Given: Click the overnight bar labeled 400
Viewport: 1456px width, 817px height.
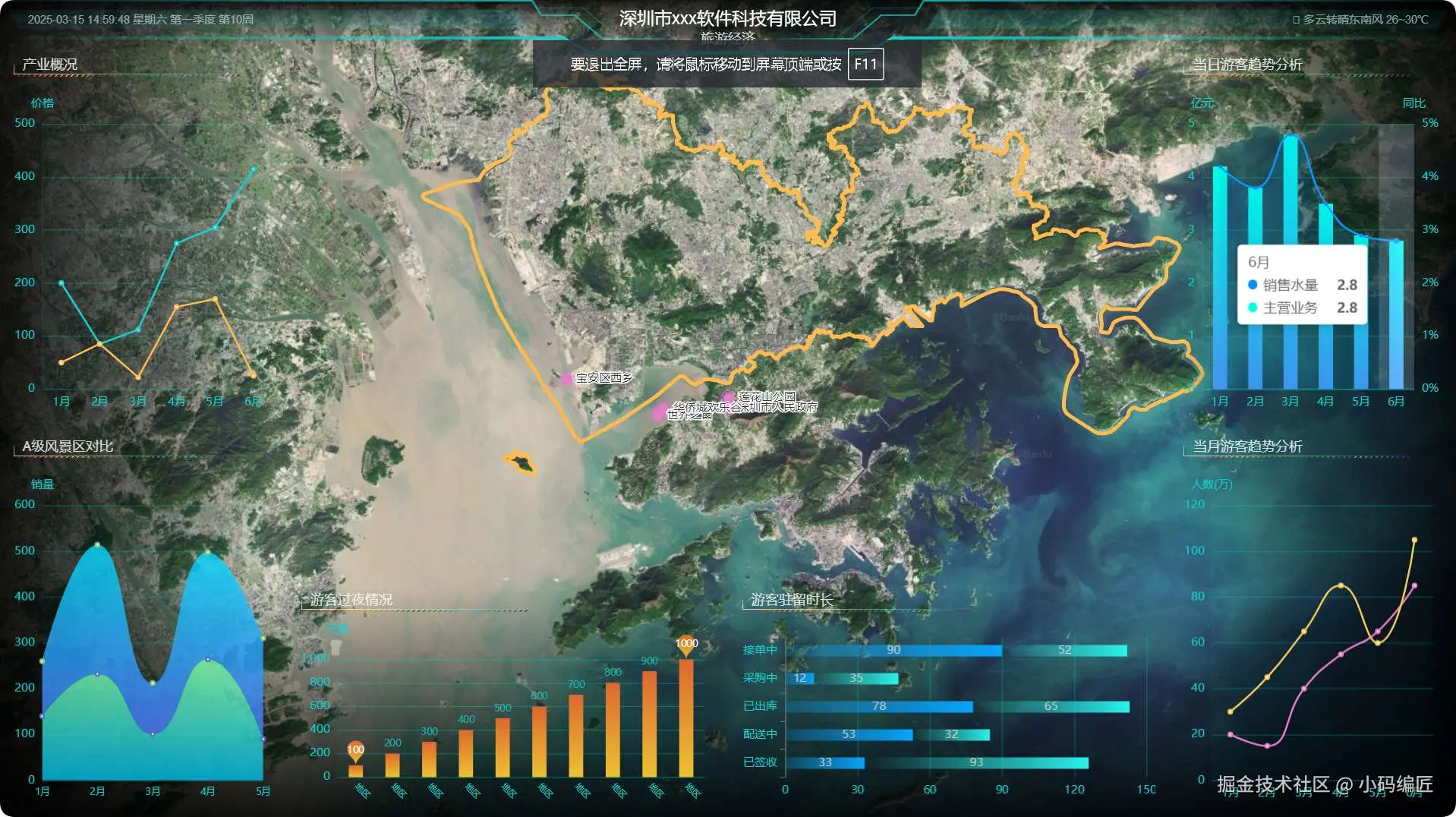Looking at the screenshot, I should (x=465, y=753).
